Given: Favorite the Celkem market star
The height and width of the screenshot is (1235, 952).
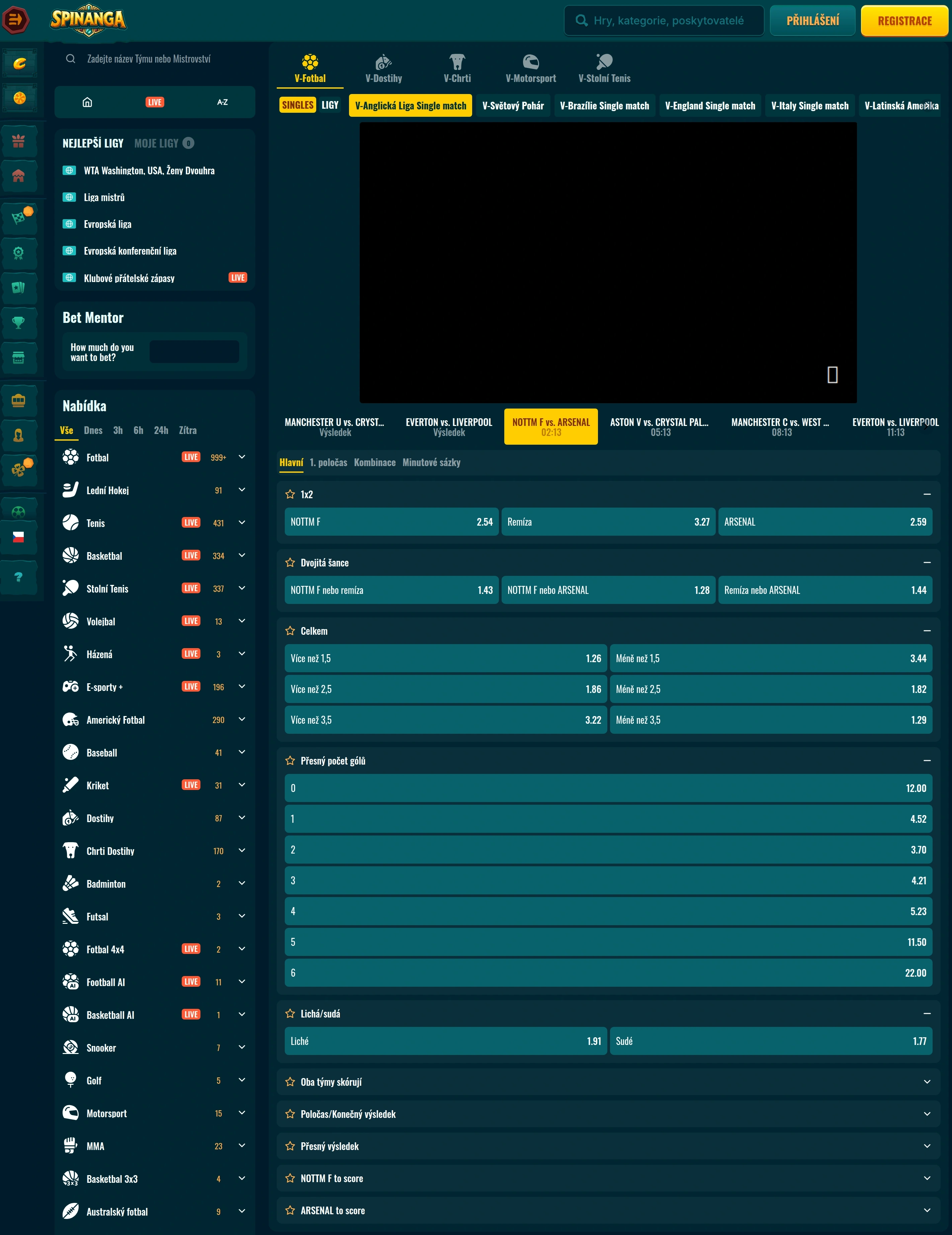Looking at the screenshot, I should coord(290,630).
